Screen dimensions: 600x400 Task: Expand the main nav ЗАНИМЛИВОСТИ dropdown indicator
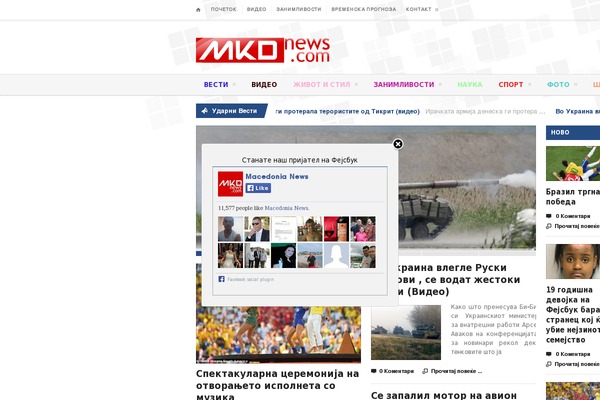440,85
